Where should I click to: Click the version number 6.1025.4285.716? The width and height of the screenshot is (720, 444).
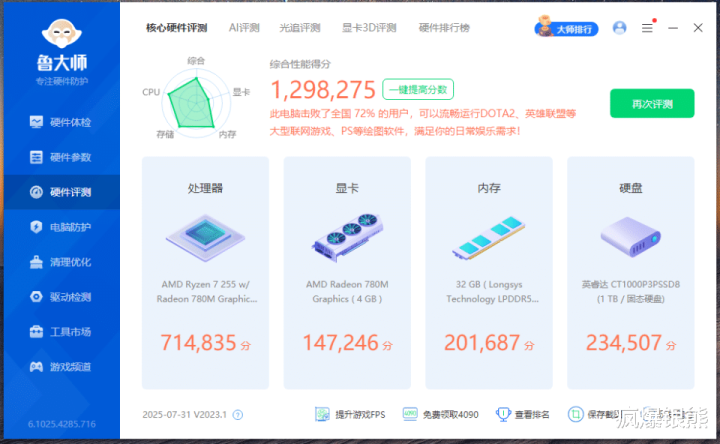pos(62,424)
